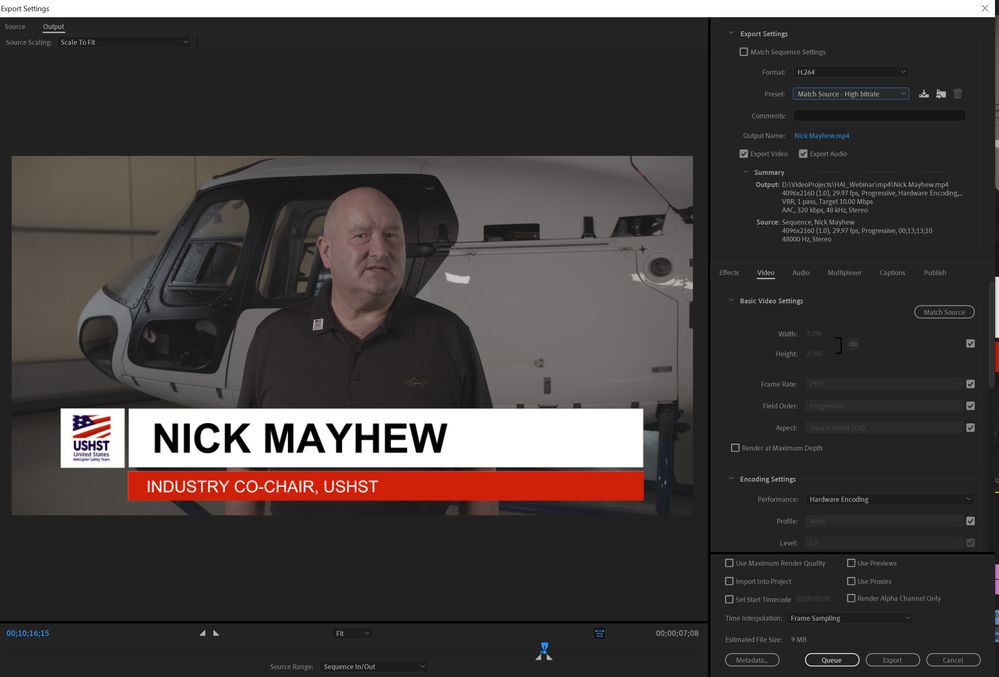Click the width-height link constraint icon
This screenshot has width=999, height=677.
coord(854,344)
